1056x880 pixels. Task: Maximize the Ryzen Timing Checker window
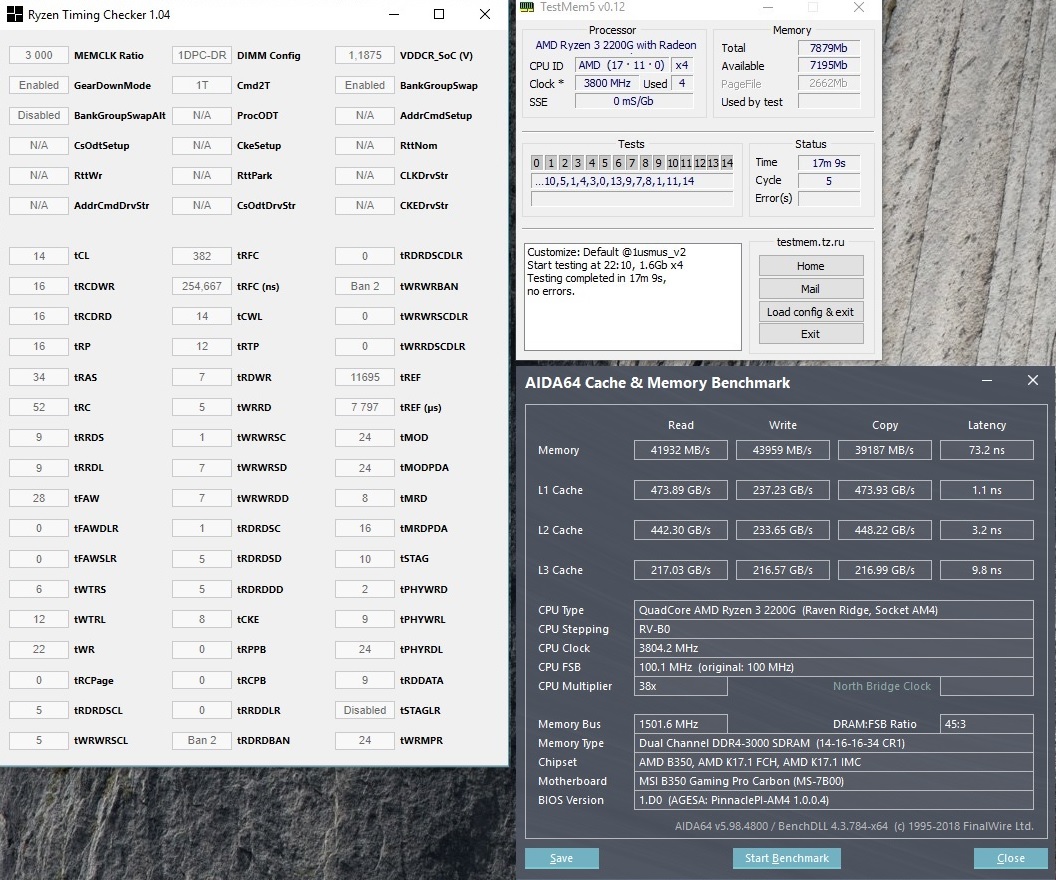coord(439,14)
